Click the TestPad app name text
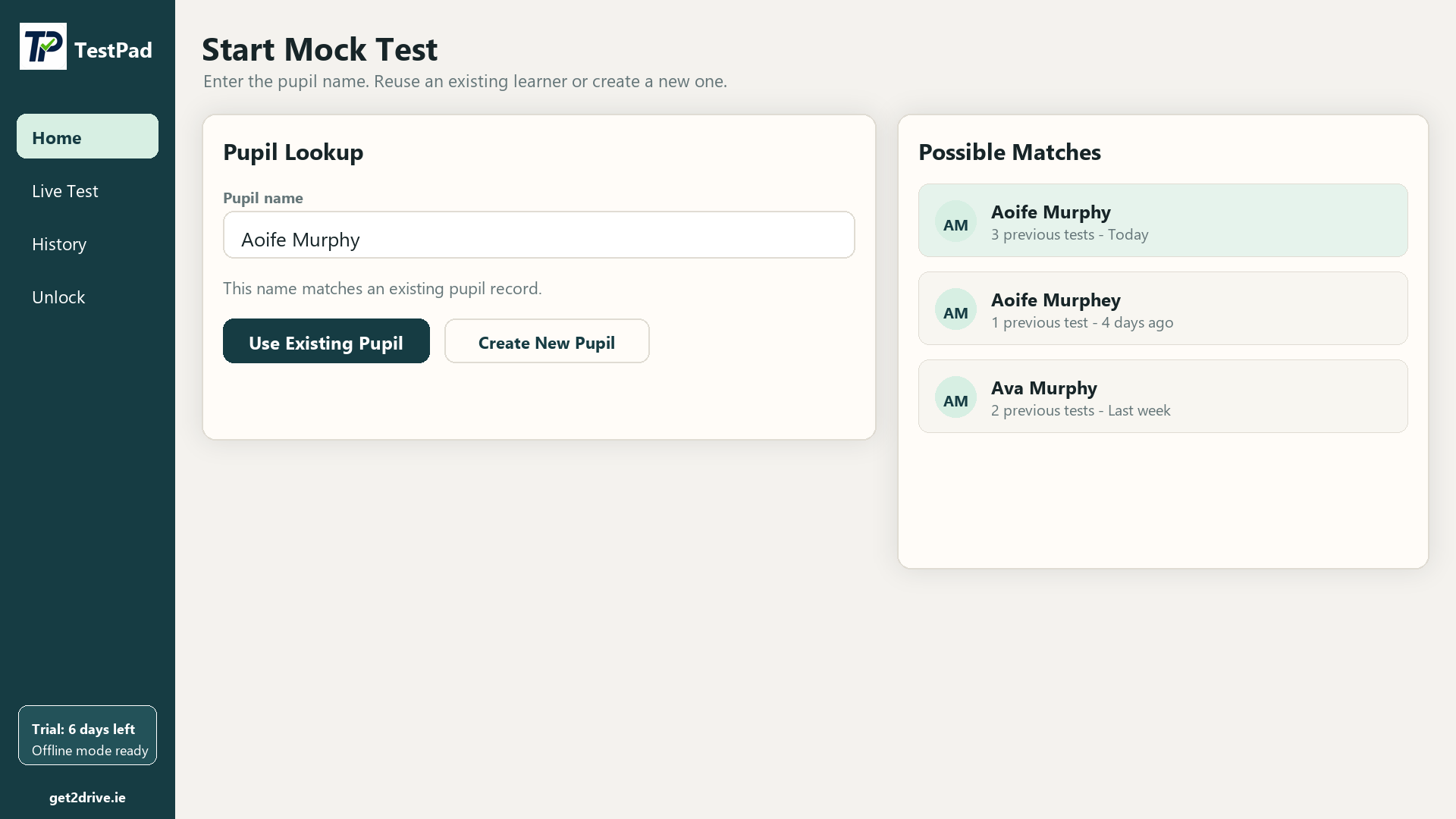Screen dimensions: 1456x819 pos(113,50)
